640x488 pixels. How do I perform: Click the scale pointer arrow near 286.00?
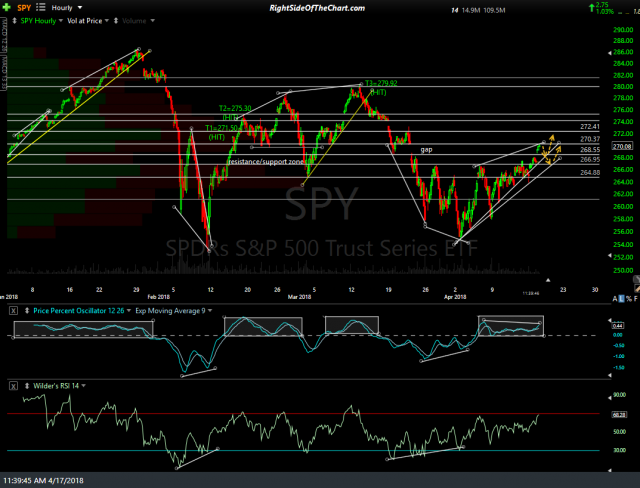[610, 53]
